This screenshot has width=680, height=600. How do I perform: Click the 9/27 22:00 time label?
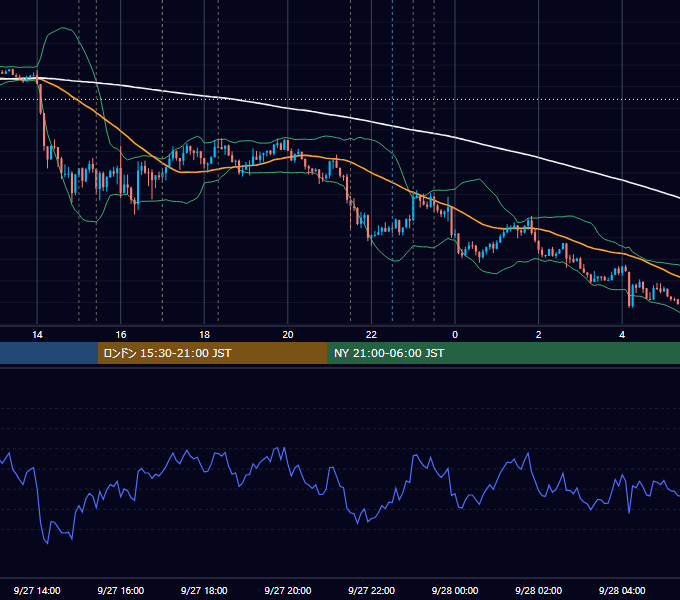pyautogui.click(x=371, y=590)
